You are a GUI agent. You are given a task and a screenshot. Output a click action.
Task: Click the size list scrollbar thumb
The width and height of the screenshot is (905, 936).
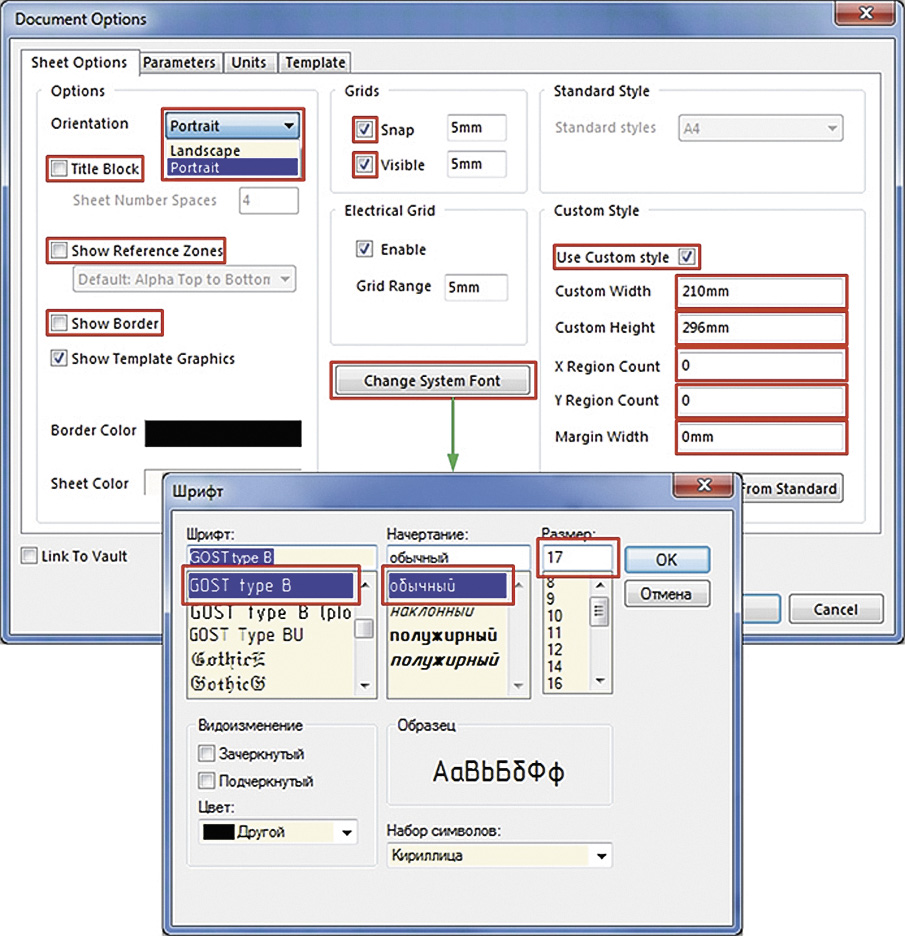point(600,611)
